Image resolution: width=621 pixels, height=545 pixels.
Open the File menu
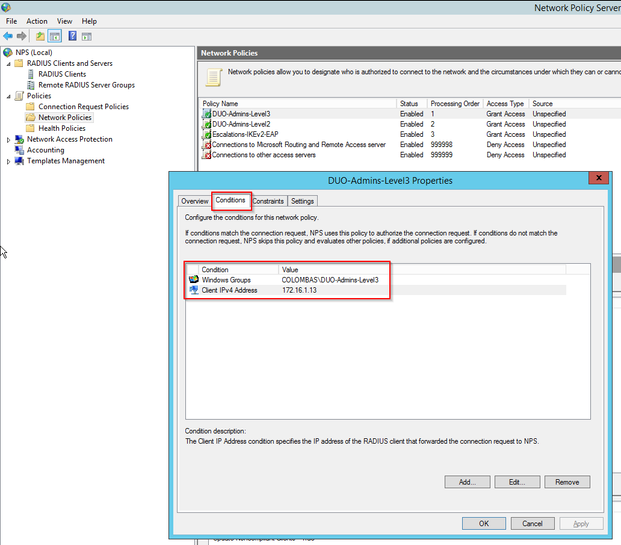pos(11,21)
